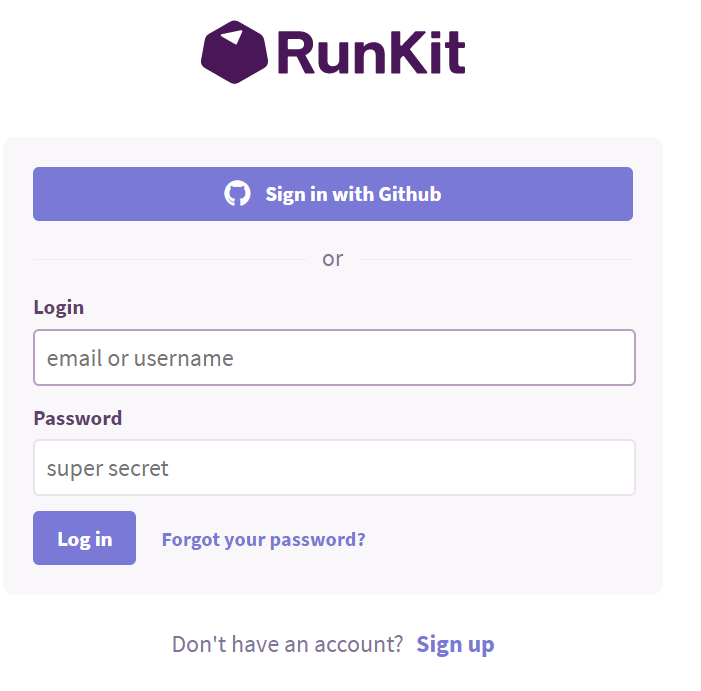
Task: Start password recovery via Forgot link
Action: point(263,539)
